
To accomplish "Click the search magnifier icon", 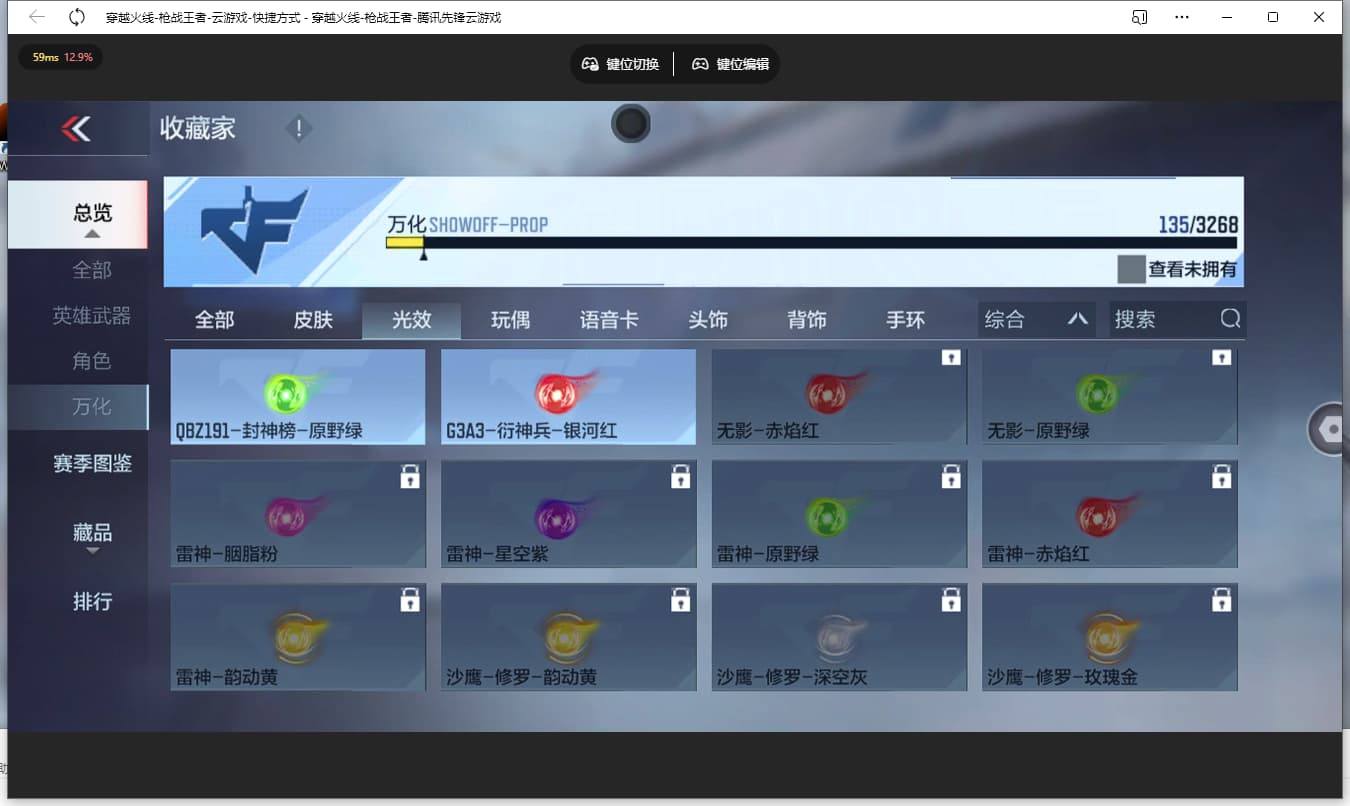I will pyautogui.click(x=1228, y=319).
